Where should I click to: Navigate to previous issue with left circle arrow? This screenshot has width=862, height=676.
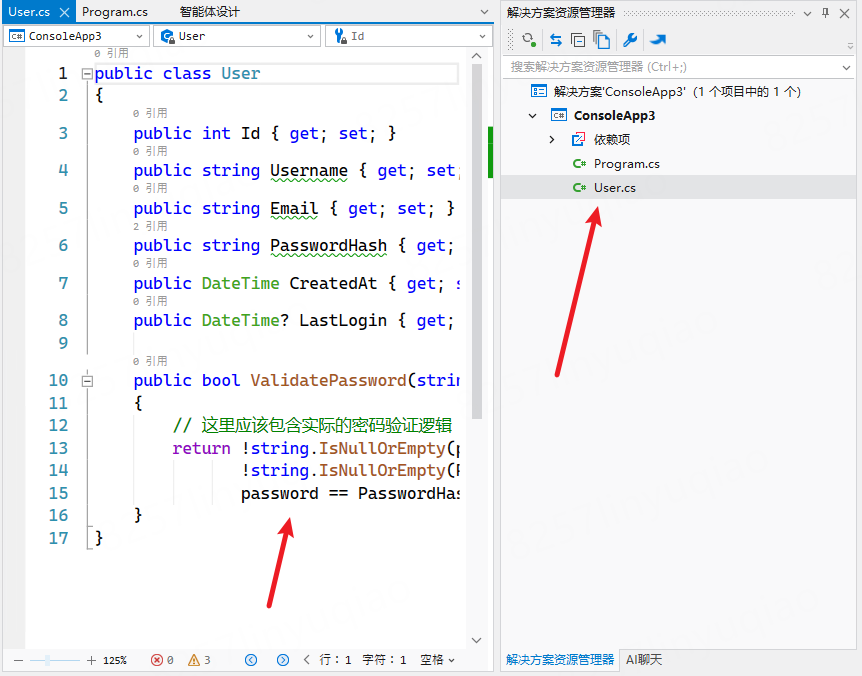[x=251, y=660]
